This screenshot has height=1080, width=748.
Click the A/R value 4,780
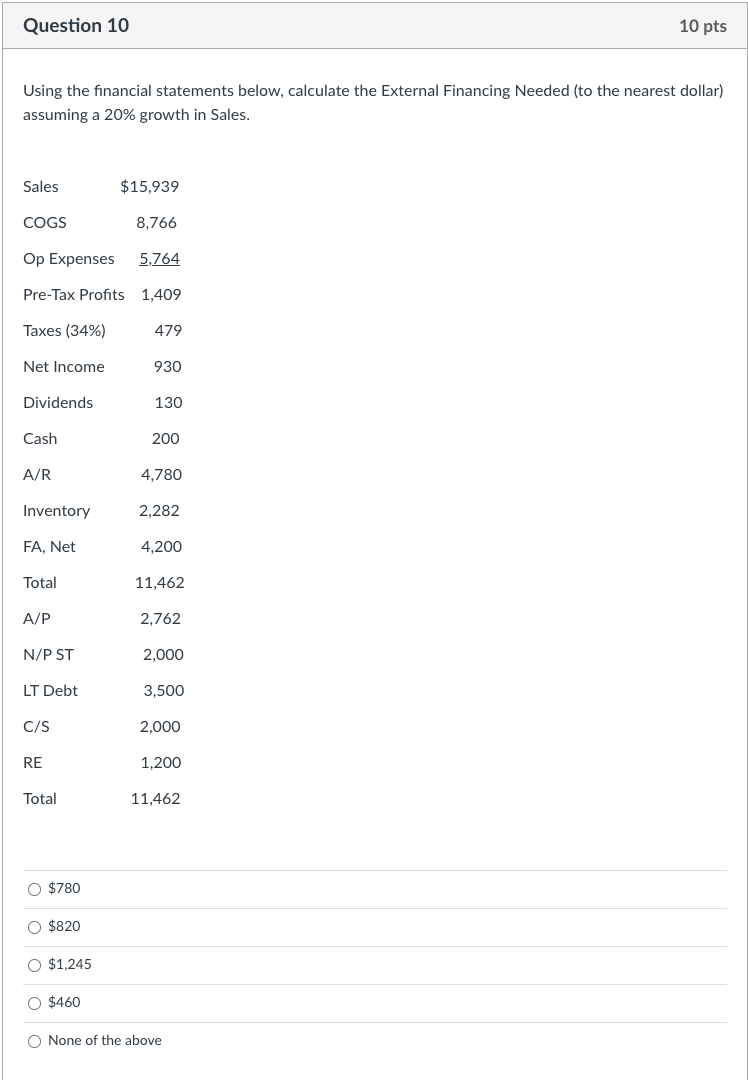click(x=161, y=475)
